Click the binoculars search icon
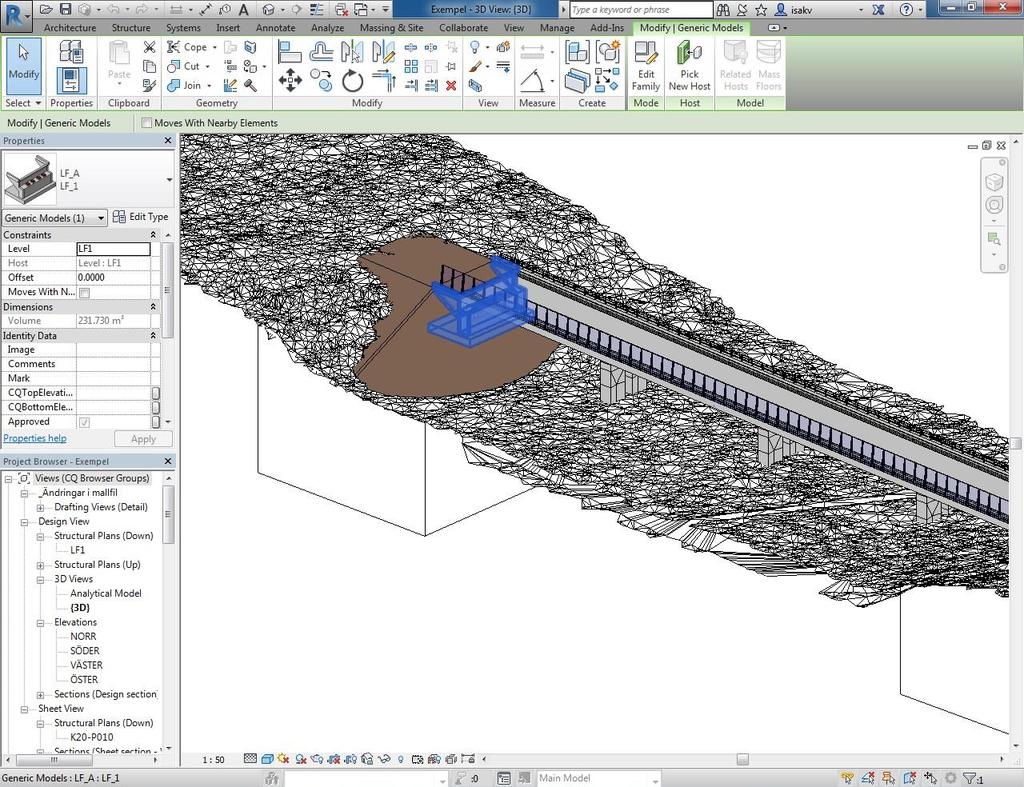 (723, 9)
